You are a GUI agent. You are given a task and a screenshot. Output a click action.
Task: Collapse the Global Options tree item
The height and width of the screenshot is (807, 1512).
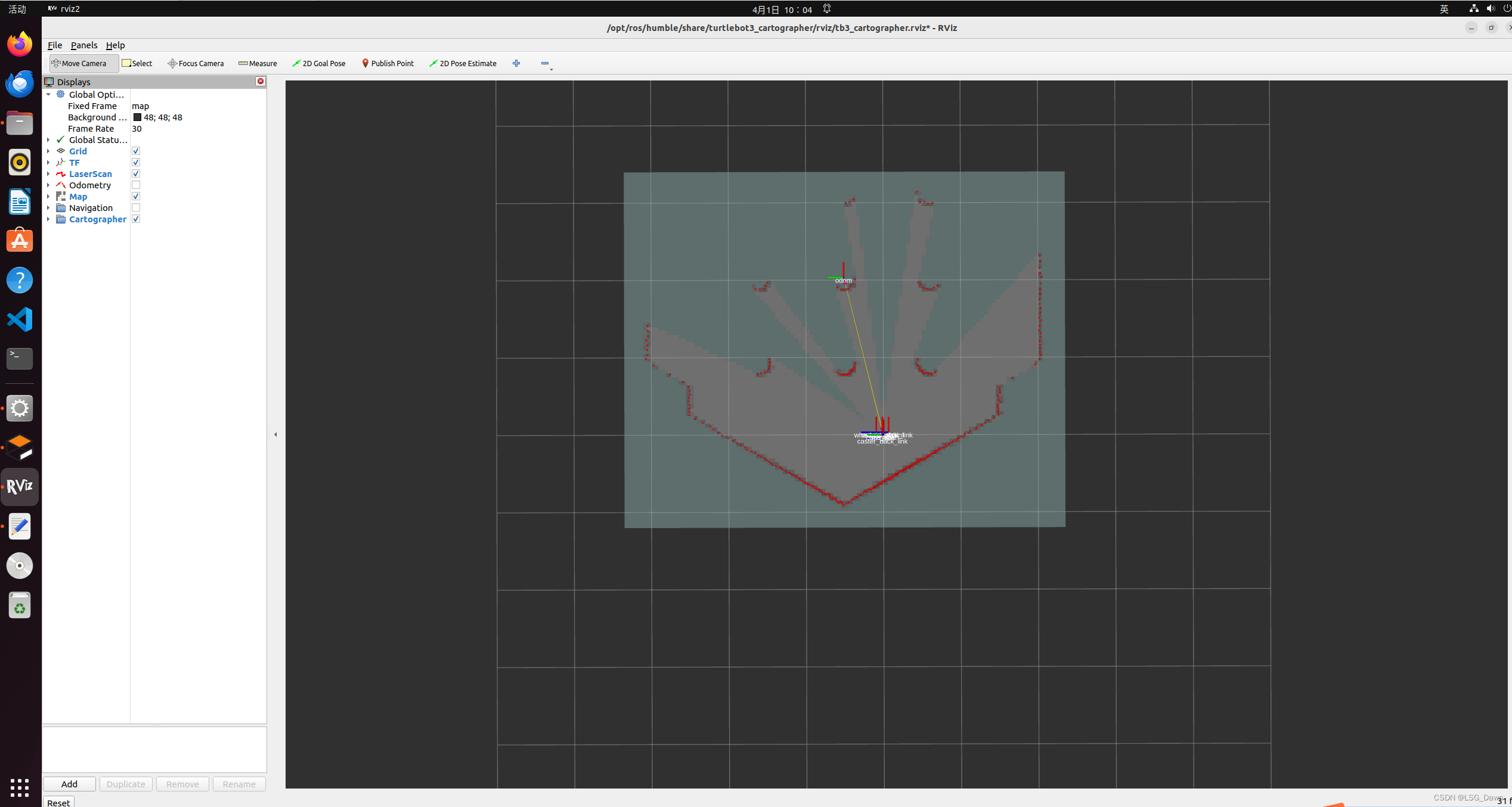coord(49,94)
